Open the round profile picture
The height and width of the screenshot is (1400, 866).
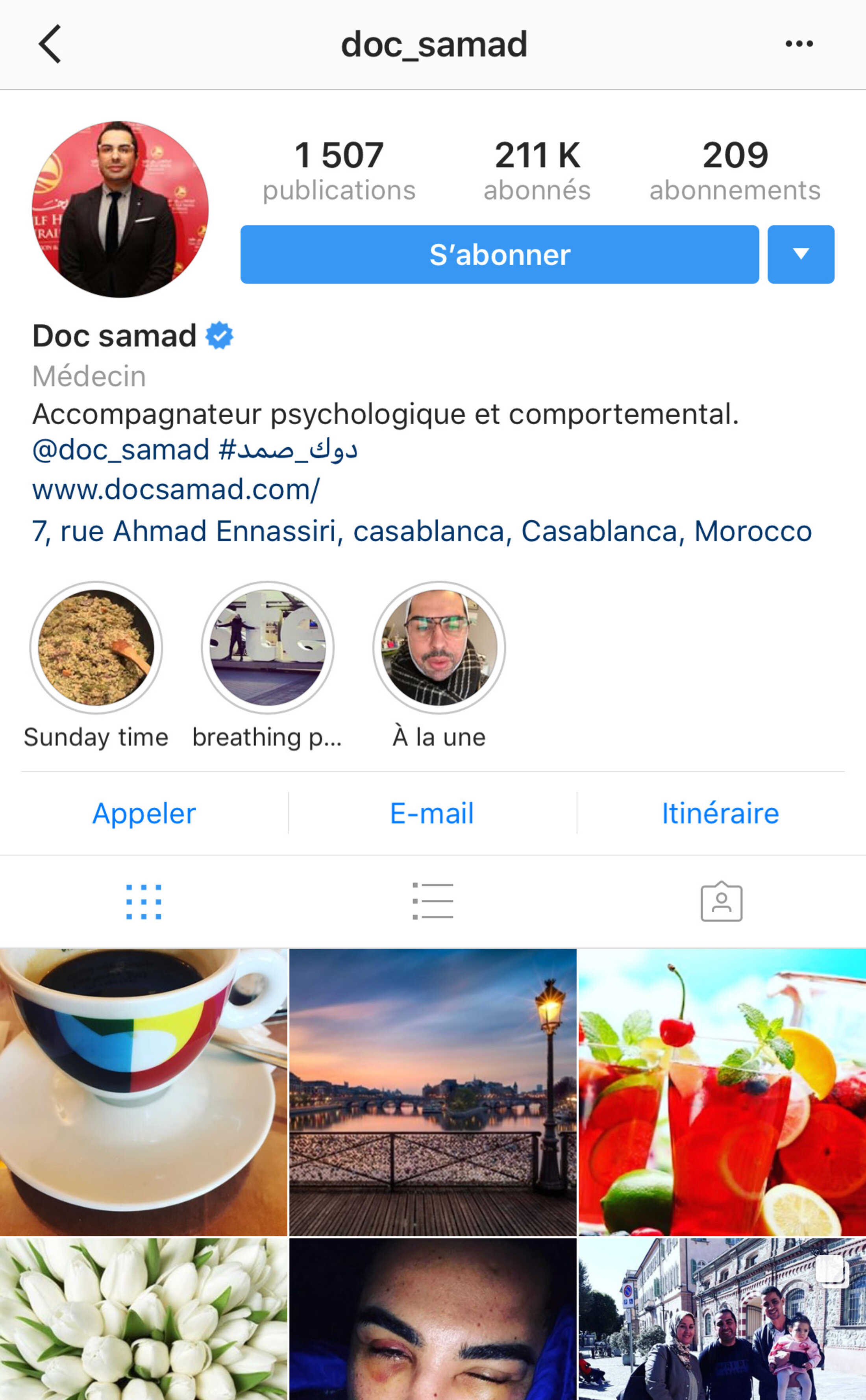(120, 209)
